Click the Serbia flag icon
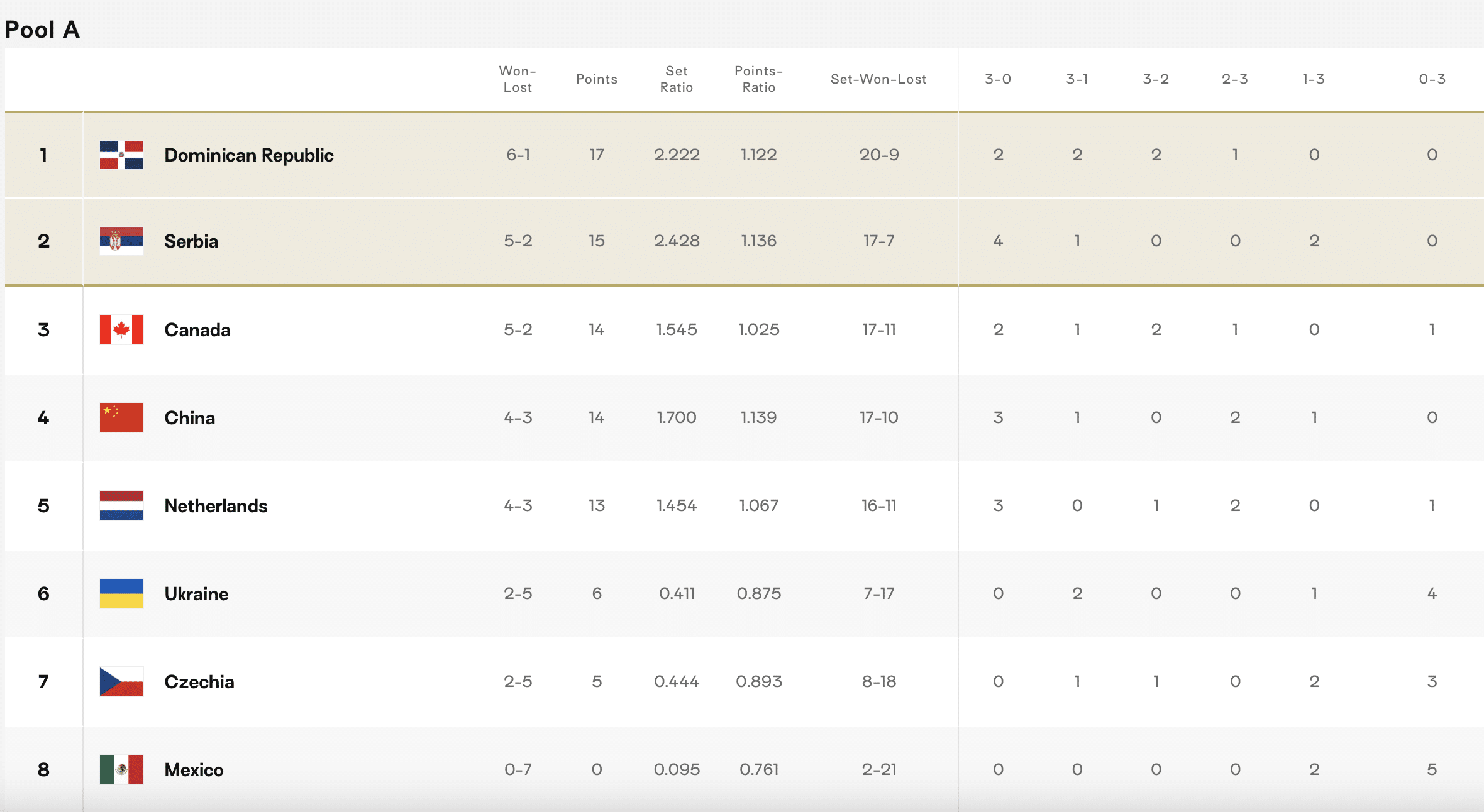This screenshot has width=1484, height=812. (x=121, y=241)
